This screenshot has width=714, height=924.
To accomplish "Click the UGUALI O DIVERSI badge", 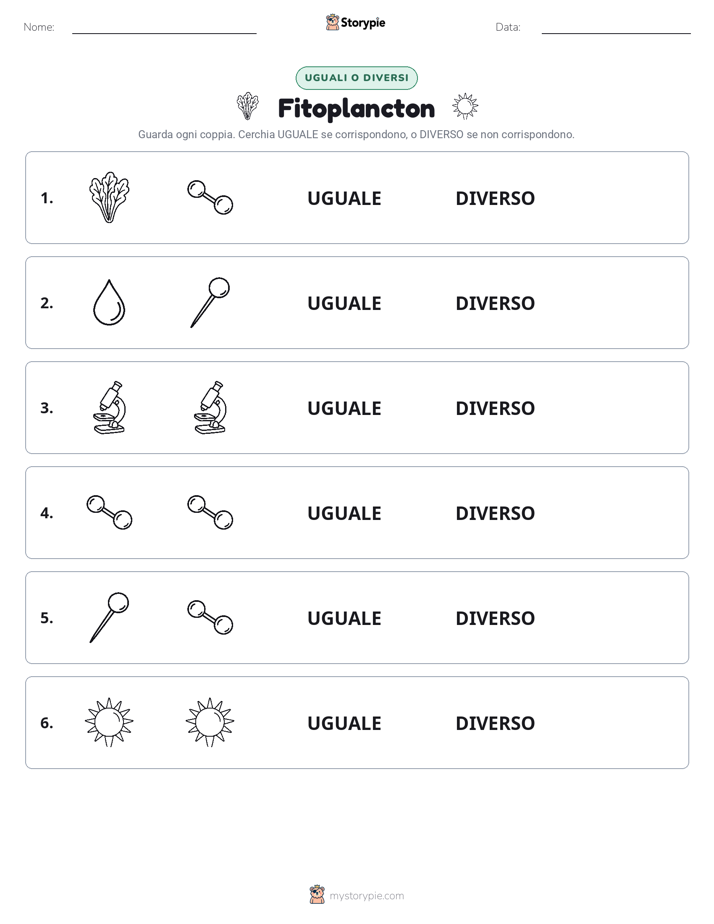I will 356,78.
